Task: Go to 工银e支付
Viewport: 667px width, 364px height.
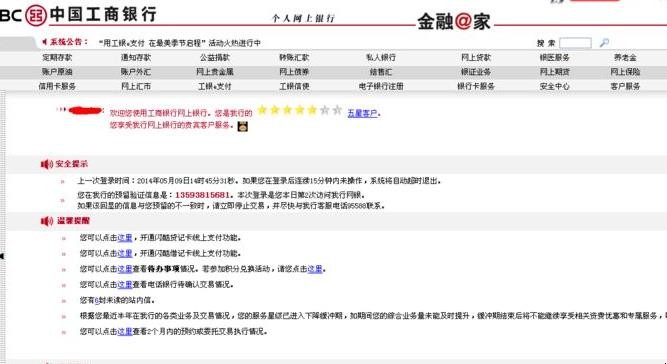Action: click(x=215, y=86)
